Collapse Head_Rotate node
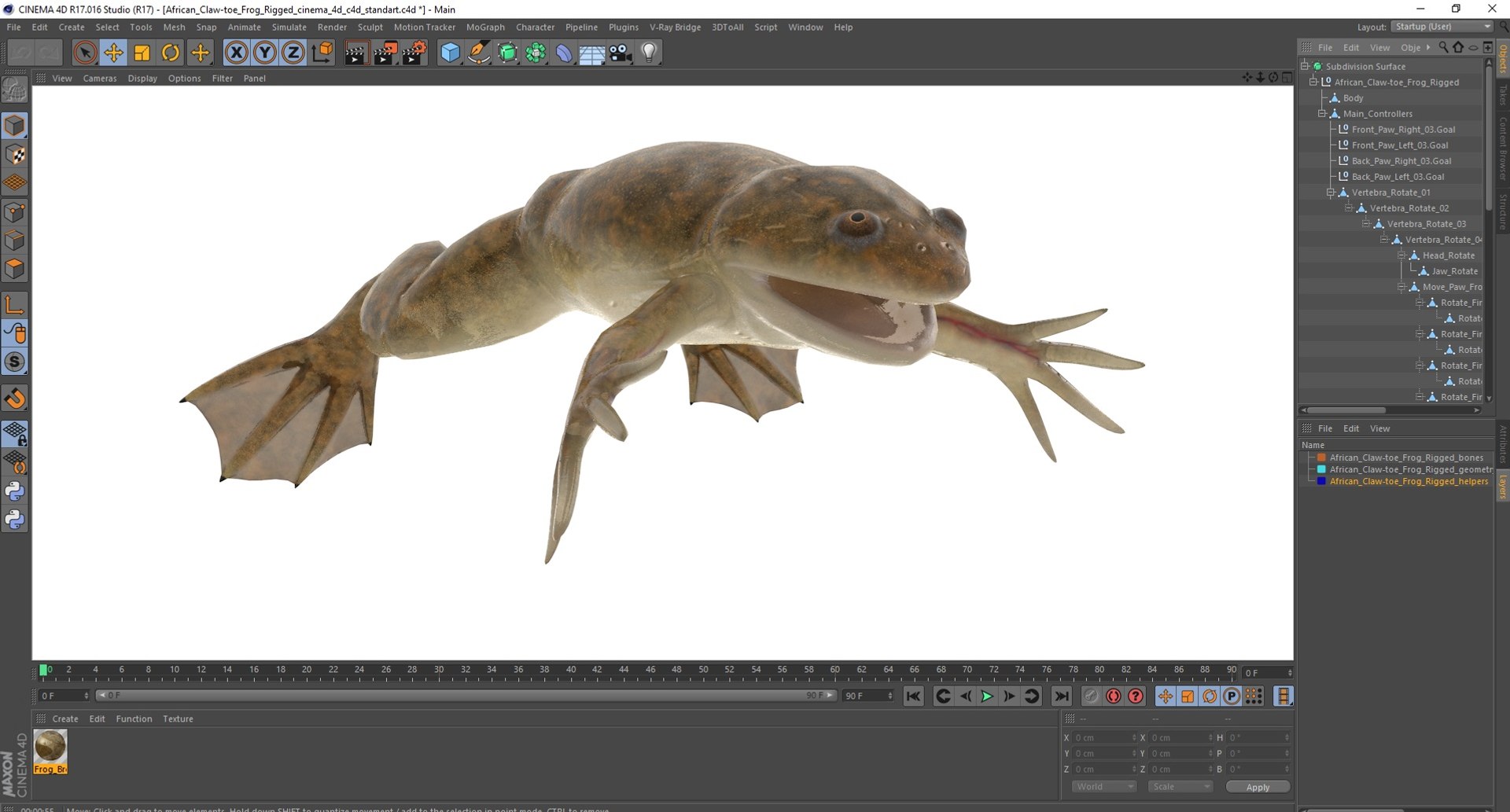The image size is (1510, 812). click(x=1401, y=255)
